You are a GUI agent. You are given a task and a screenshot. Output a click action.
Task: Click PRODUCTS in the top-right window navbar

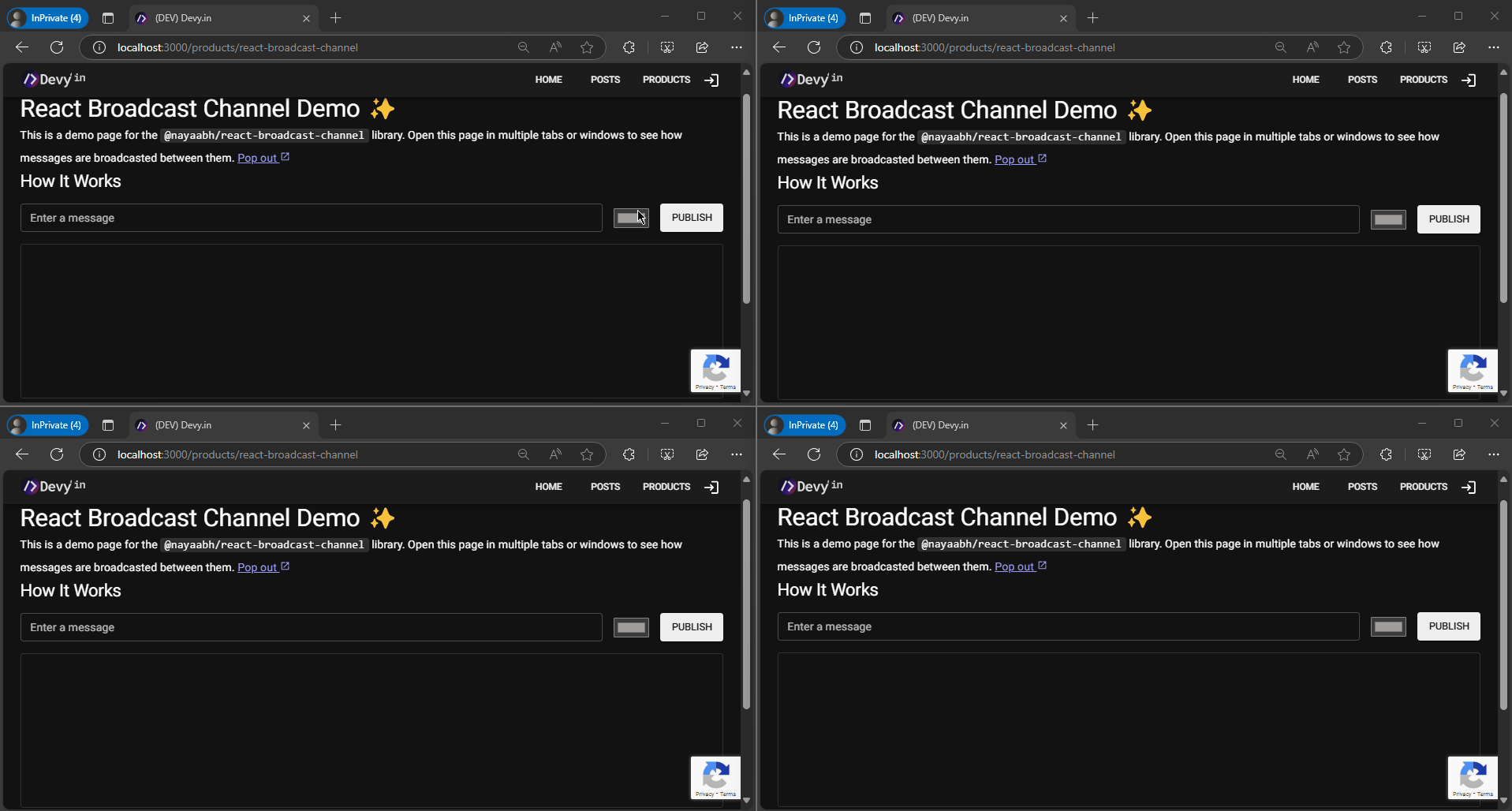(x=1424, y=80)
